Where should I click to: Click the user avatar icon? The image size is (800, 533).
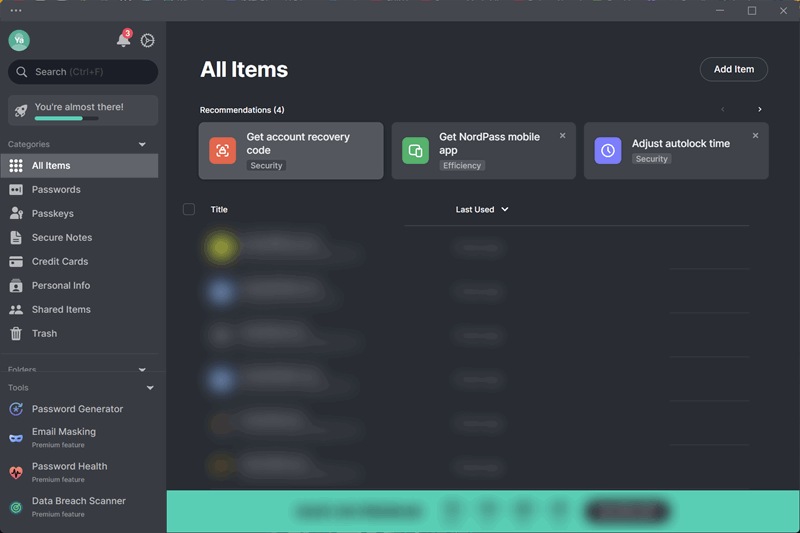pos(19,40)
